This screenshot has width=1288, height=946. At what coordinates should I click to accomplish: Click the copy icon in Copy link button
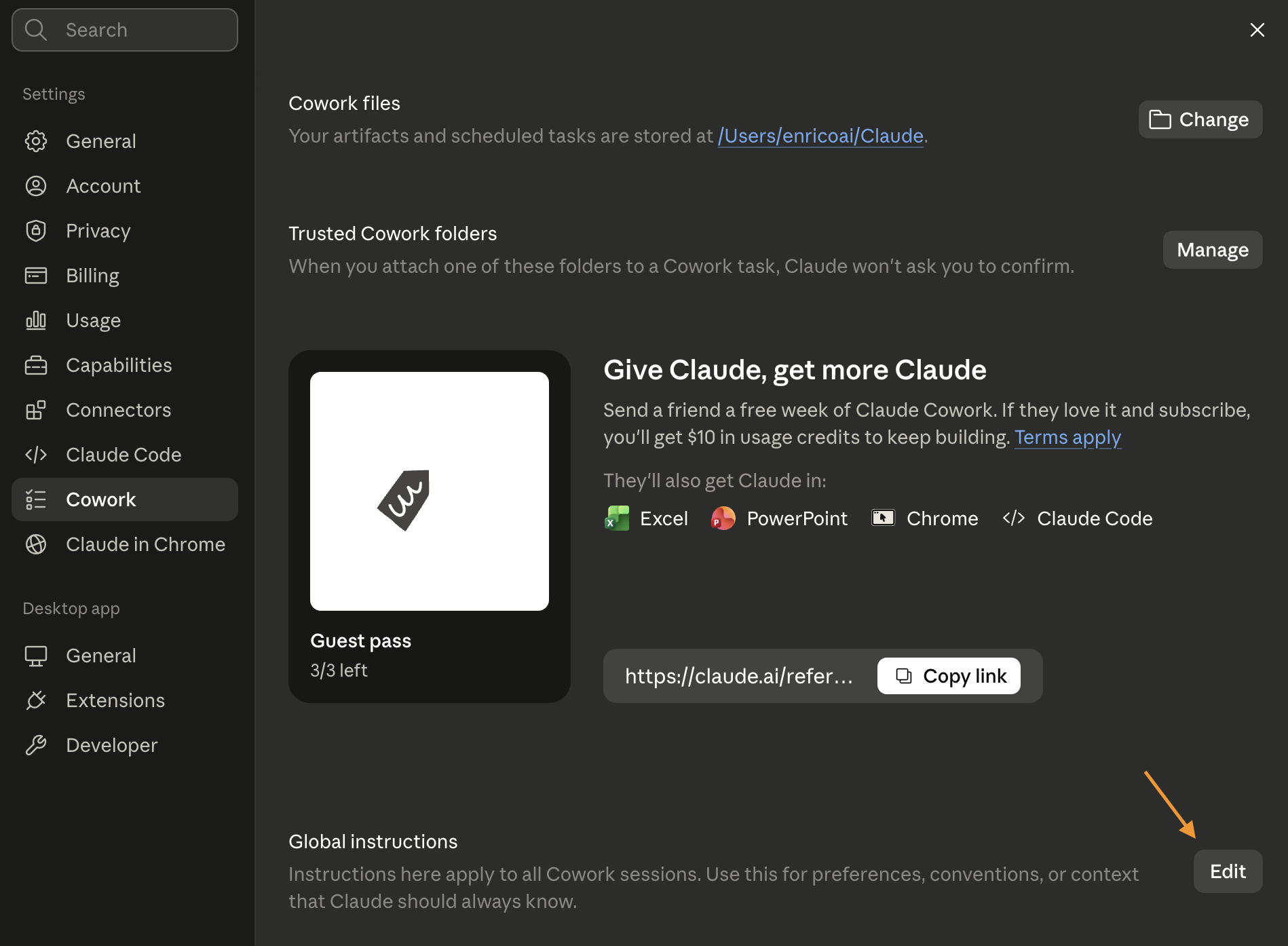[904, 676]
